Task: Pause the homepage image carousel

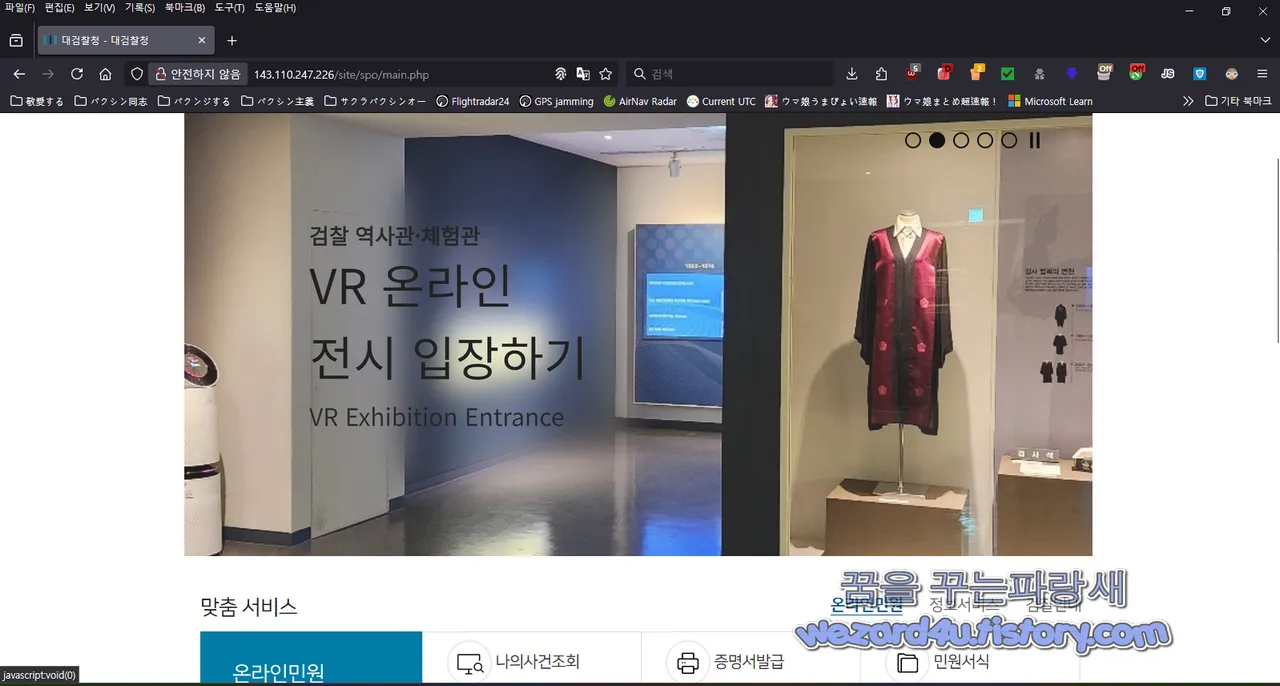Action: tap(1035, 140)
